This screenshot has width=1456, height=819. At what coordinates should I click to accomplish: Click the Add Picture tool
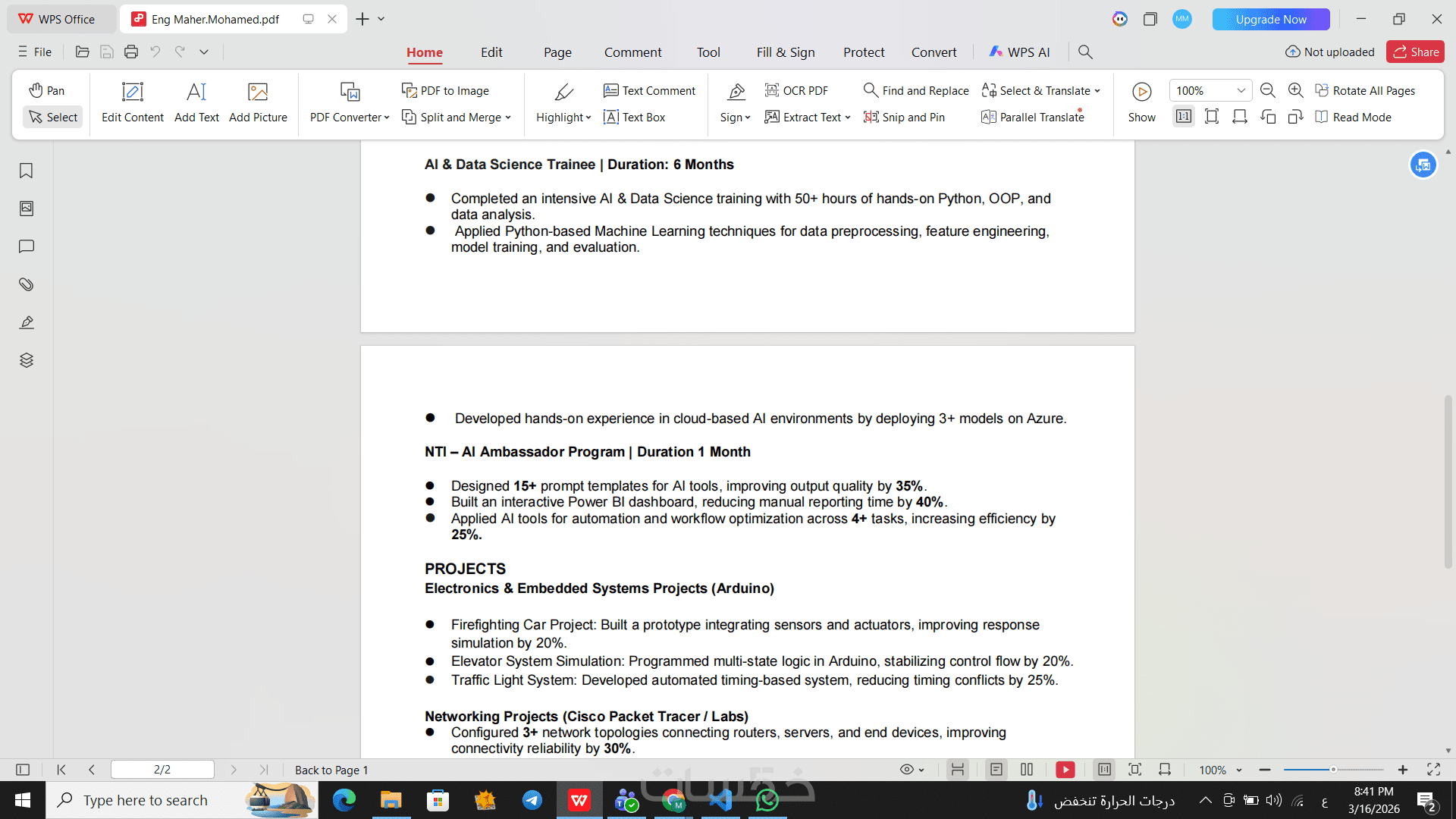(258, 102)
